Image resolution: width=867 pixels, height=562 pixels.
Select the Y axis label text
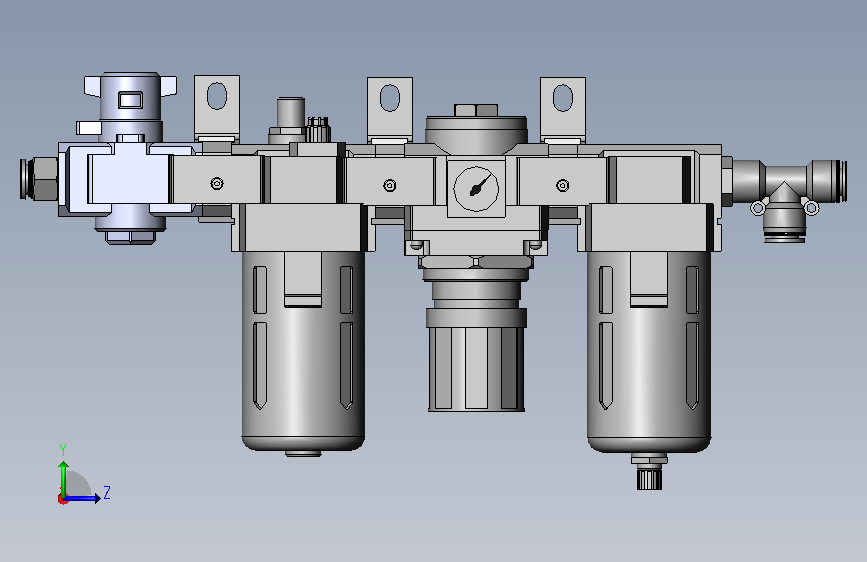pyautogui.click(x=63, y=450)
